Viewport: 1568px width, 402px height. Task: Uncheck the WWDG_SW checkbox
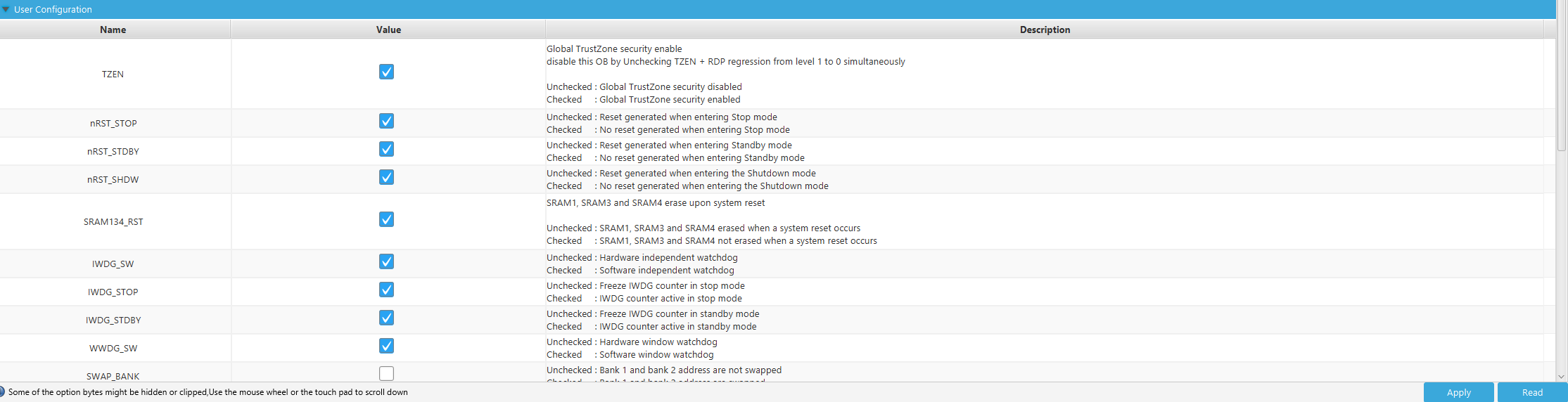click(x=386, y=346)
